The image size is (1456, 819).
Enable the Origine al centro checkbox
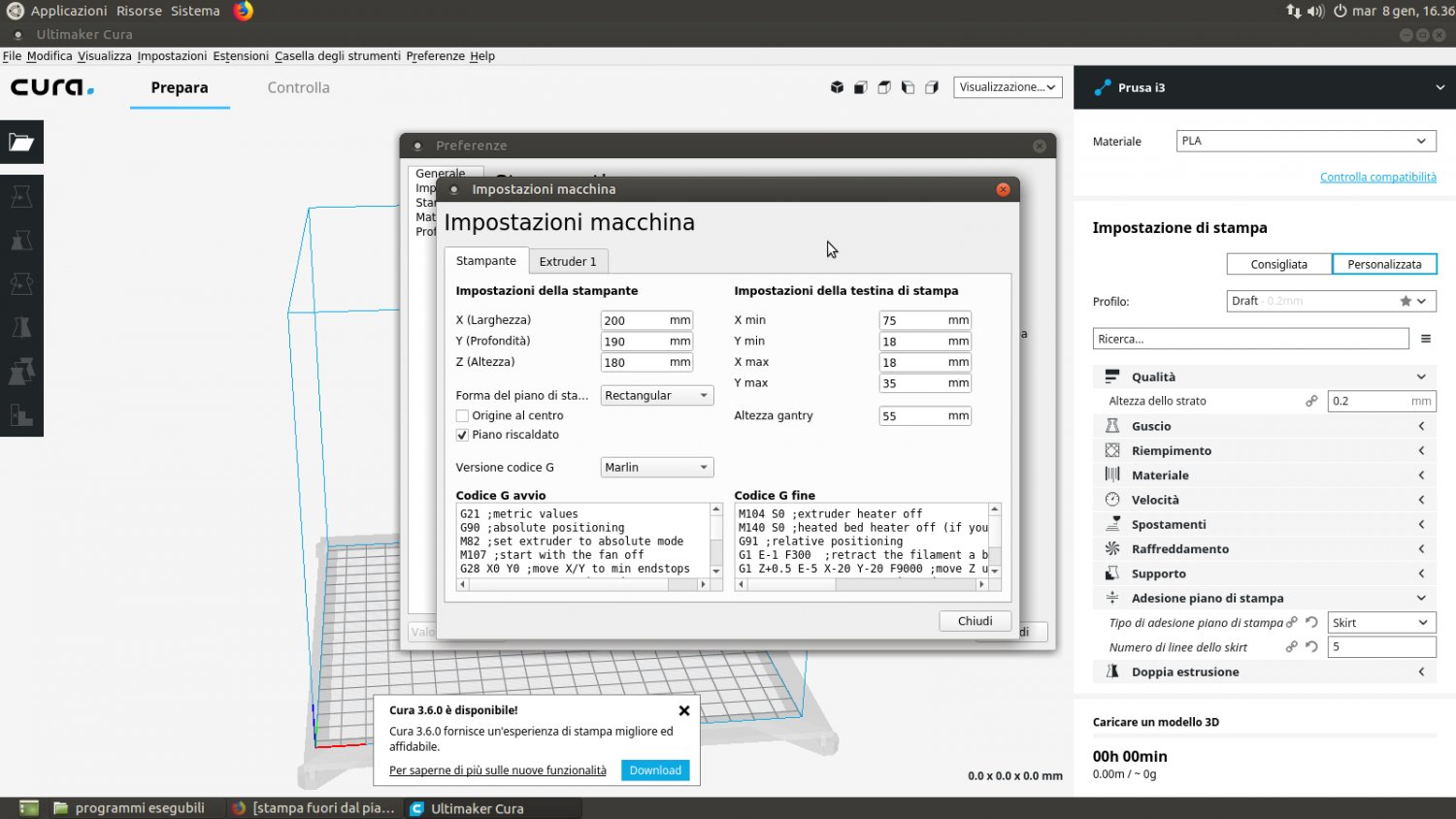point(463,415)
